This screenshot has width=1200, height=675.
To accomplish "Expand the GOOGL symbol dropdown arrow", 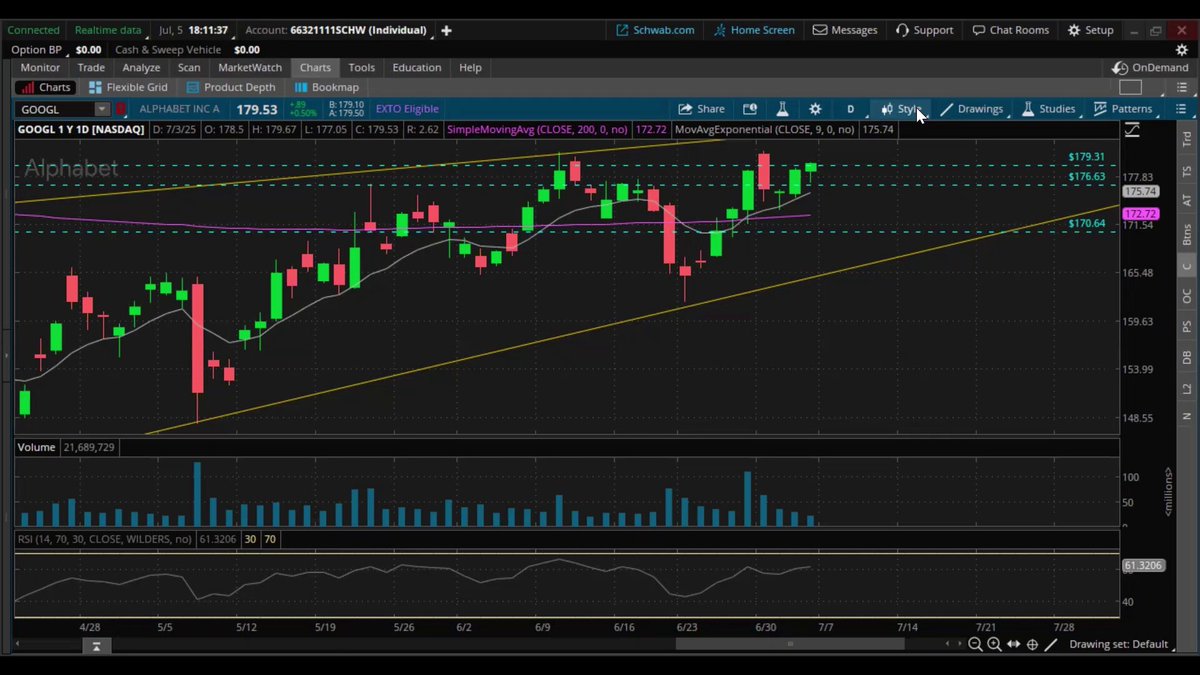I will pyautogui.click(x=101, y=109).
